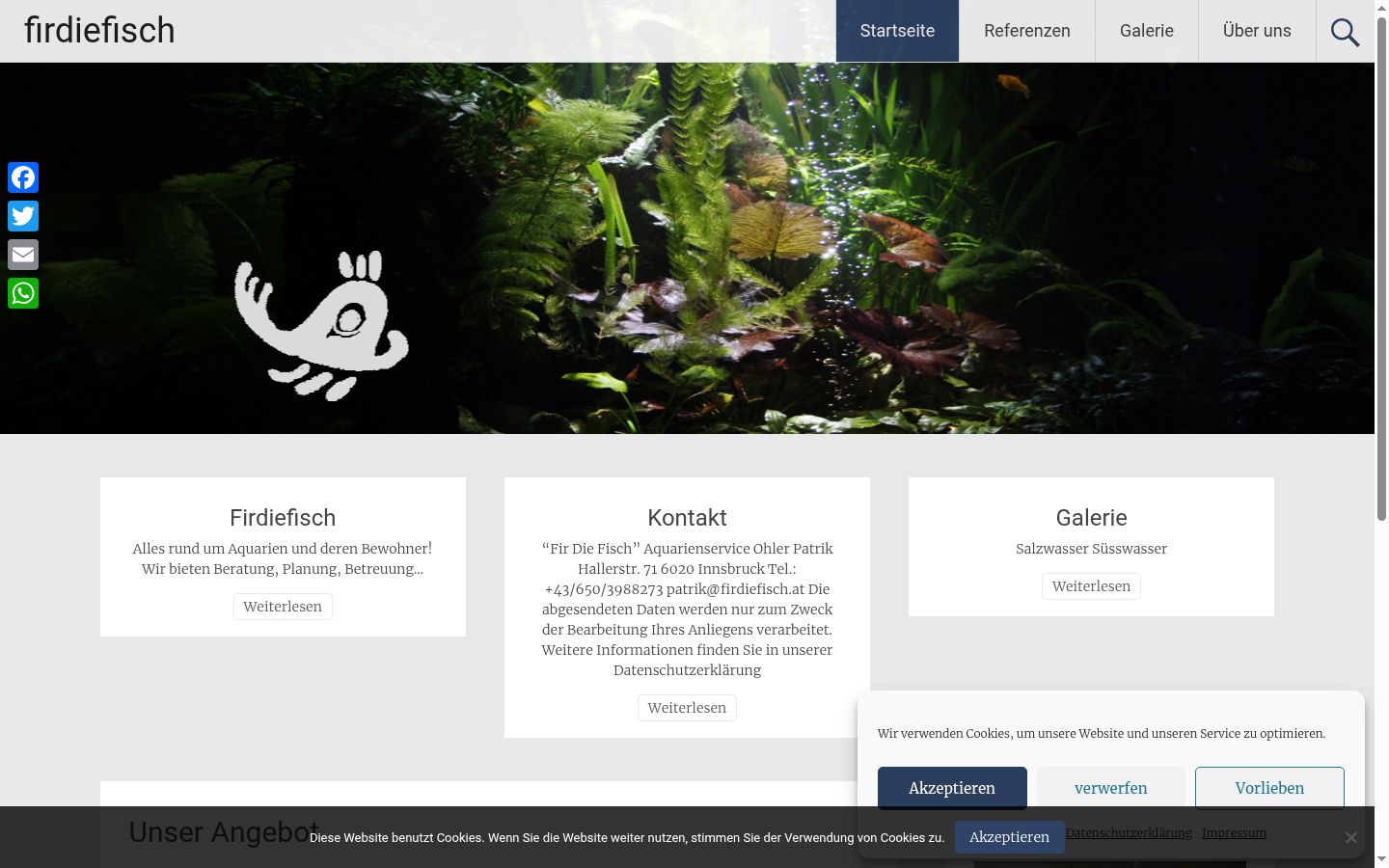Open Weiterlesen under Galerie card
The width and height of the screenshot is (1389, 868).
[x=1091, y=586]
